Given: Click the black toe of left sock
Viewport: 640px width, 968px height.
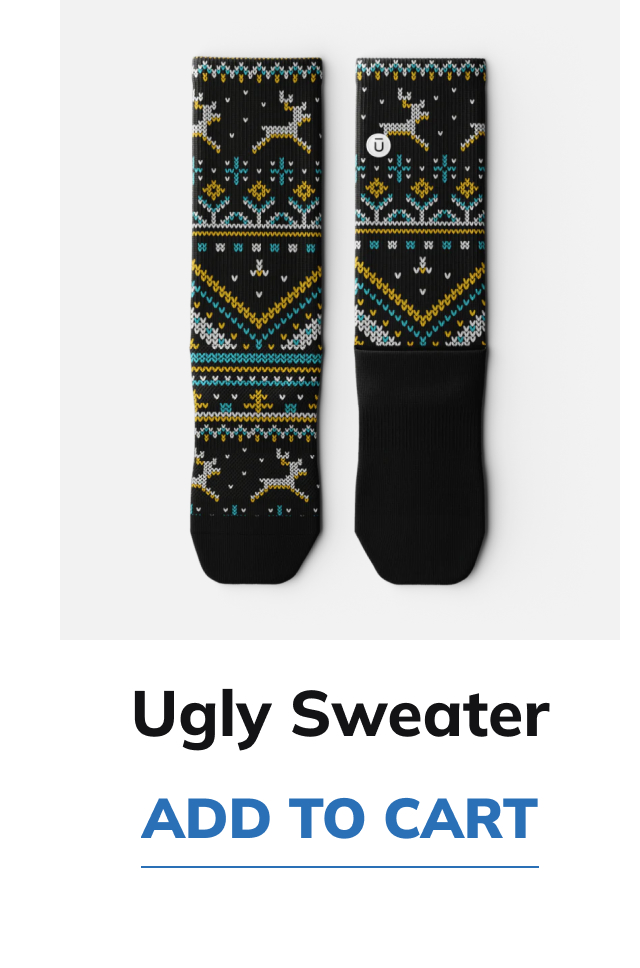Looking at the screenshot, I should pyautogui.click(x=256, y=556).
